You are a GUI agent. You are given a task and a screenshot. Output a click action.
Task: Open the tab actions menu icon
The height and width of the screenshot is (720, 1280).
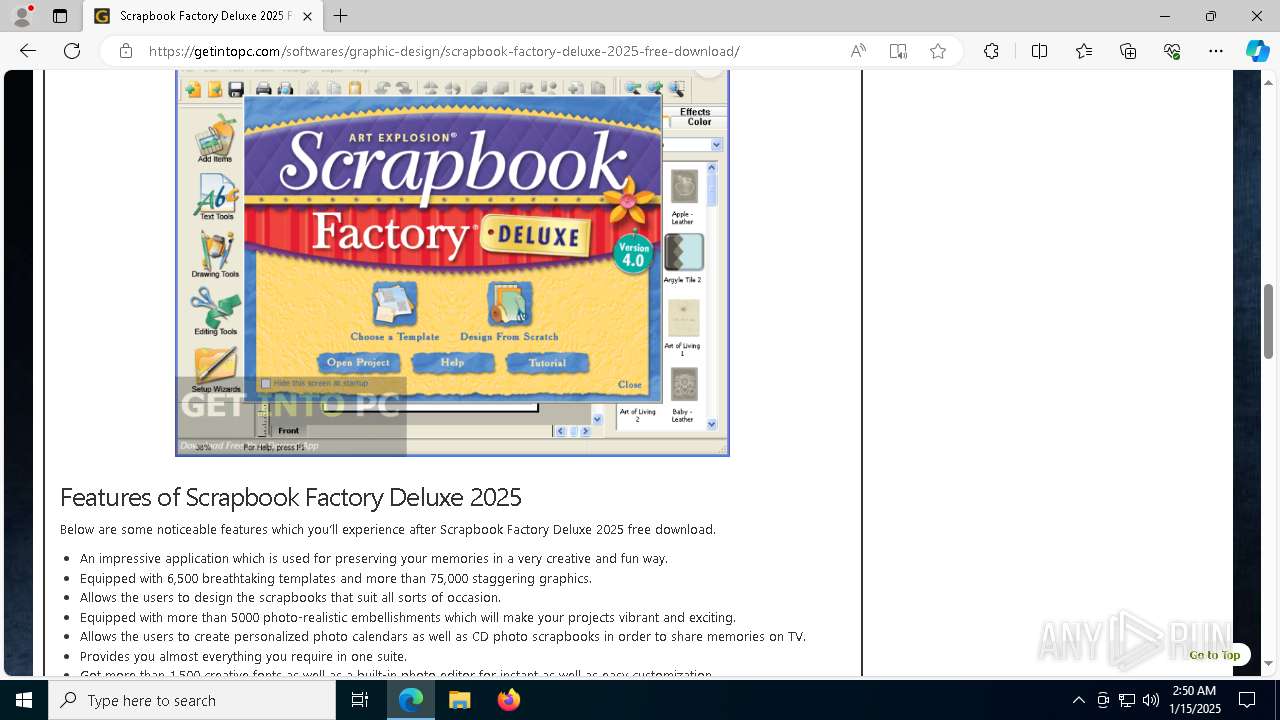pos(60,16)
